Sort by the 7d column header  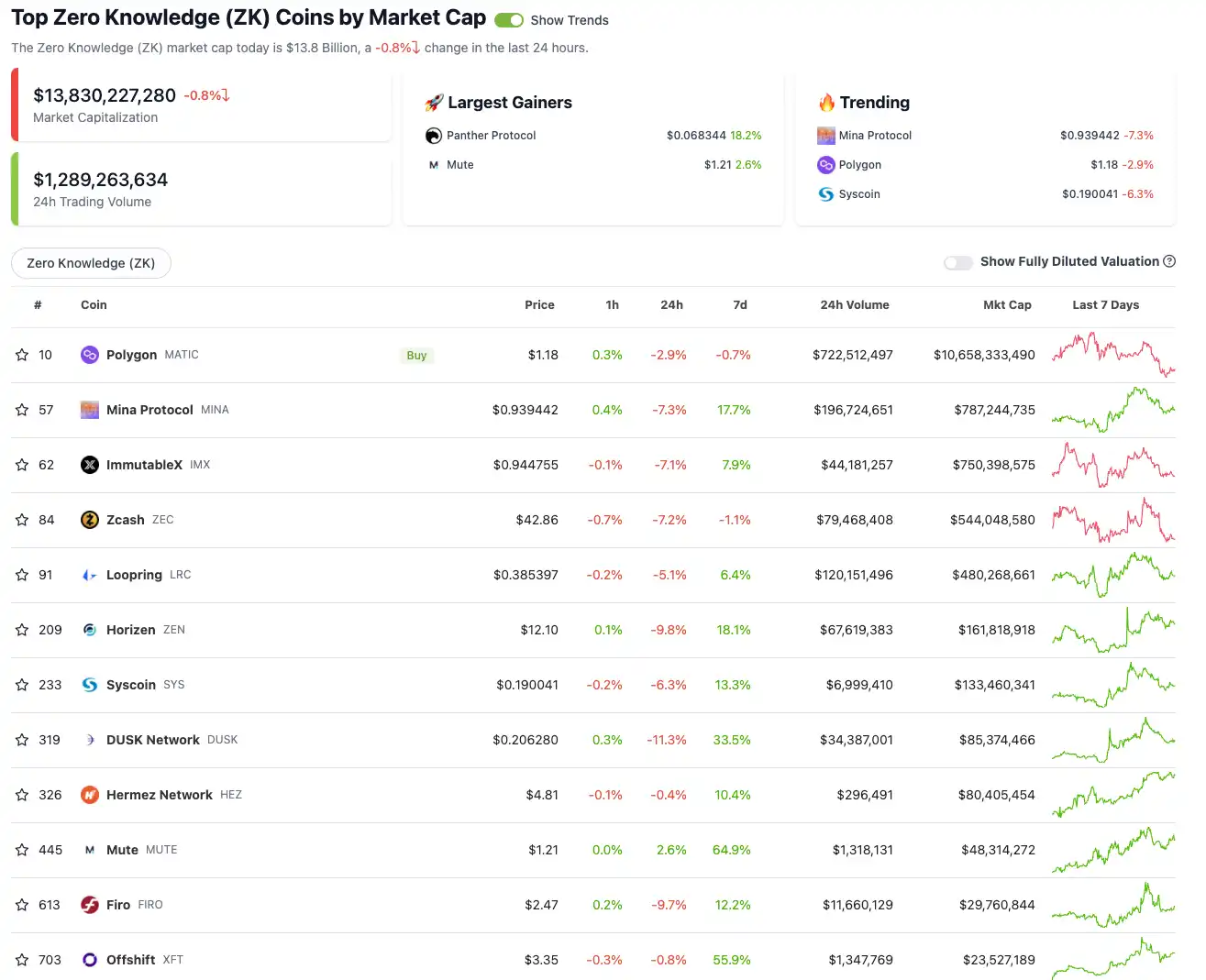(x=740, y=305)
